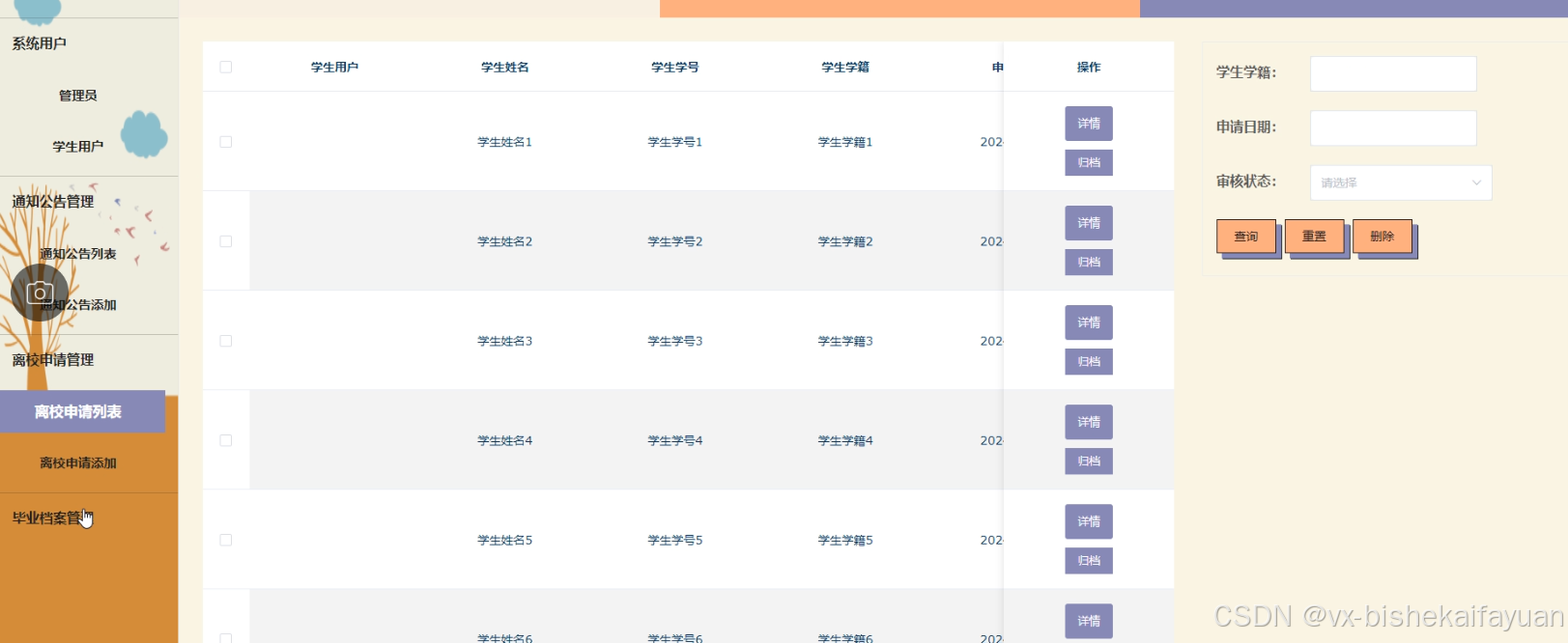Screen dimensions: 1568x643
Task: Click the 重置 reset button
Action: click(x=1314, y=237)
